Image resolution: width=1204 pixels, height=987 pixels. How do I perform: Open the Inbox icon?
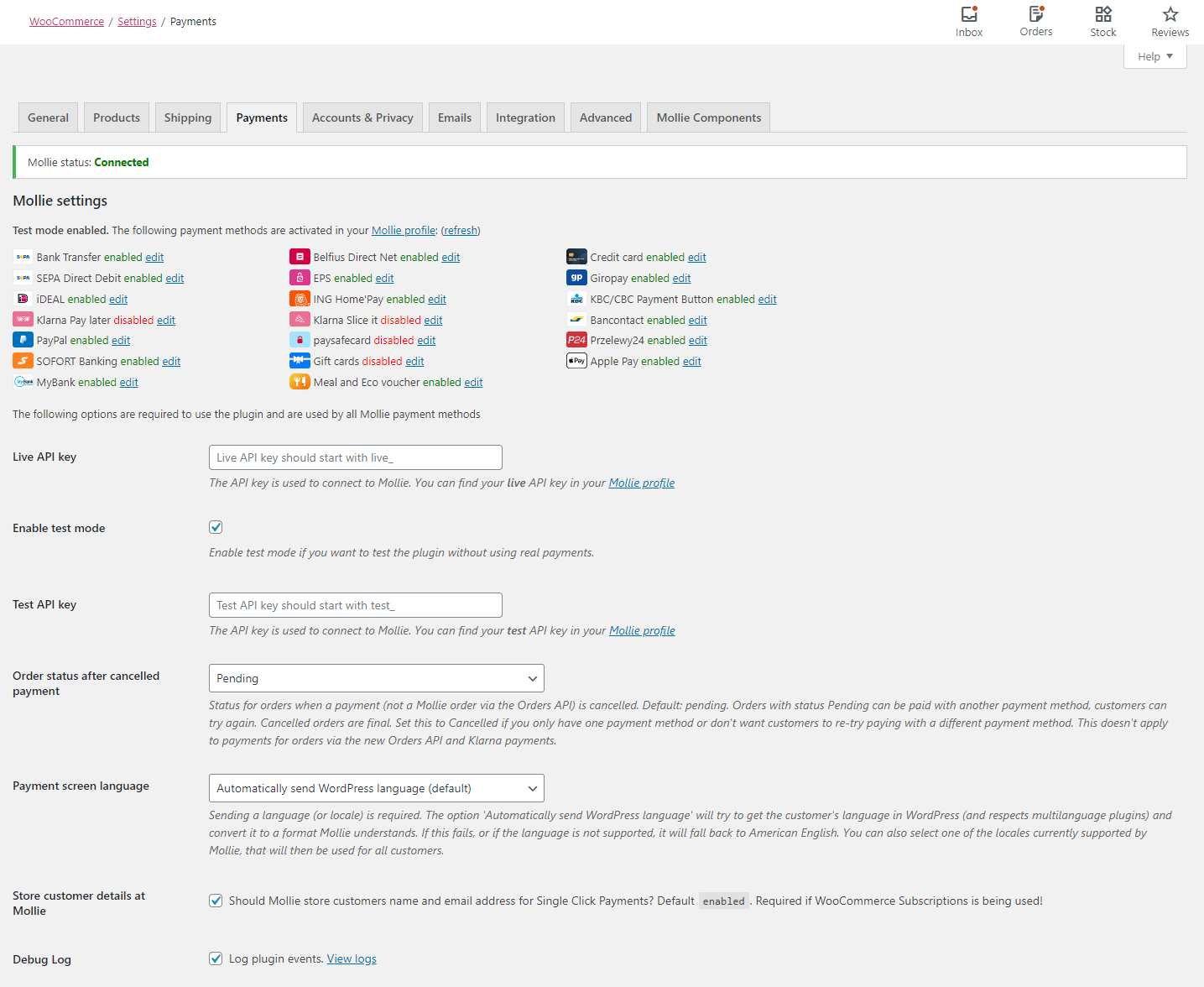pyautogui.click(x=969, y=14)
